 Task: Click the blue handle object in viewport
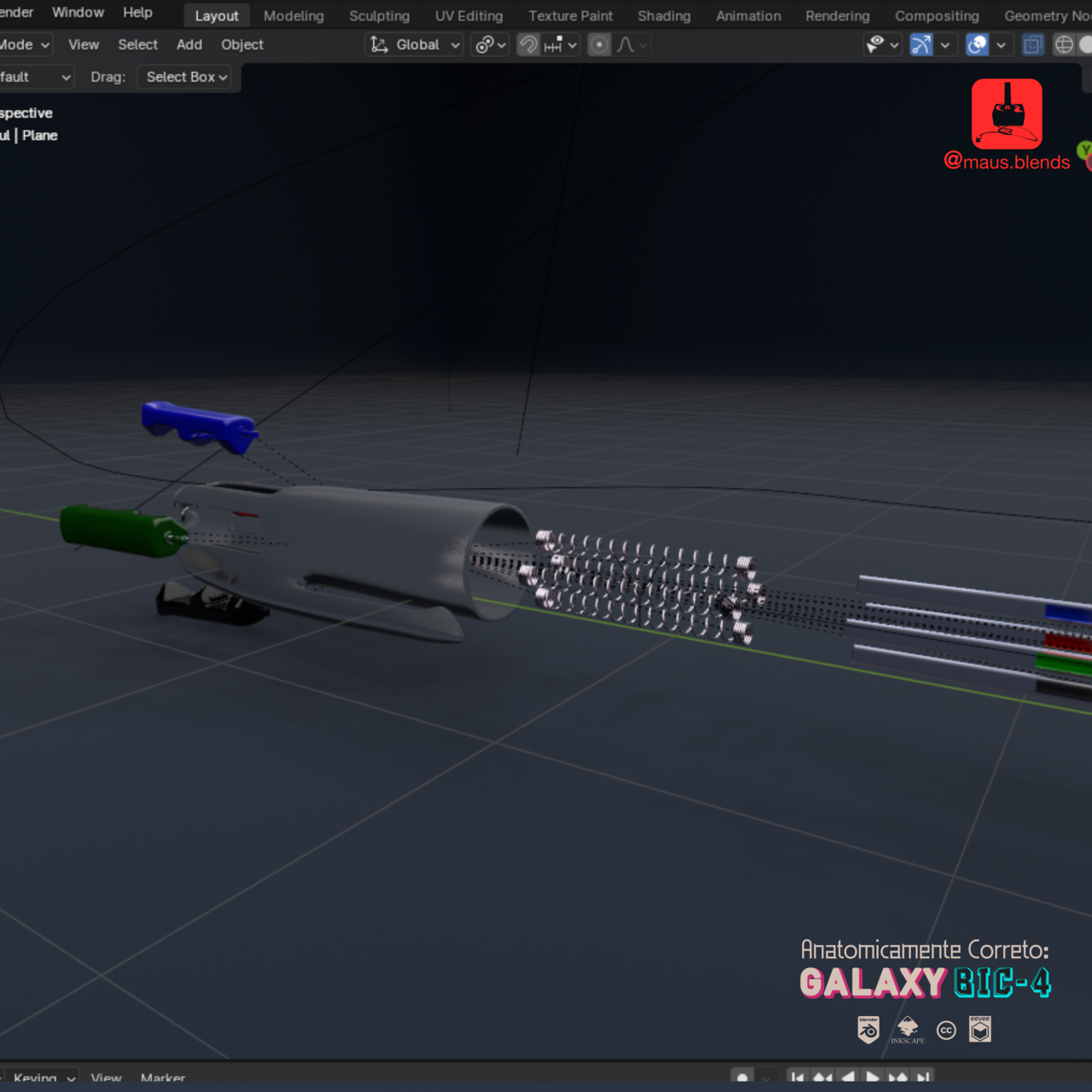(199, 425)
